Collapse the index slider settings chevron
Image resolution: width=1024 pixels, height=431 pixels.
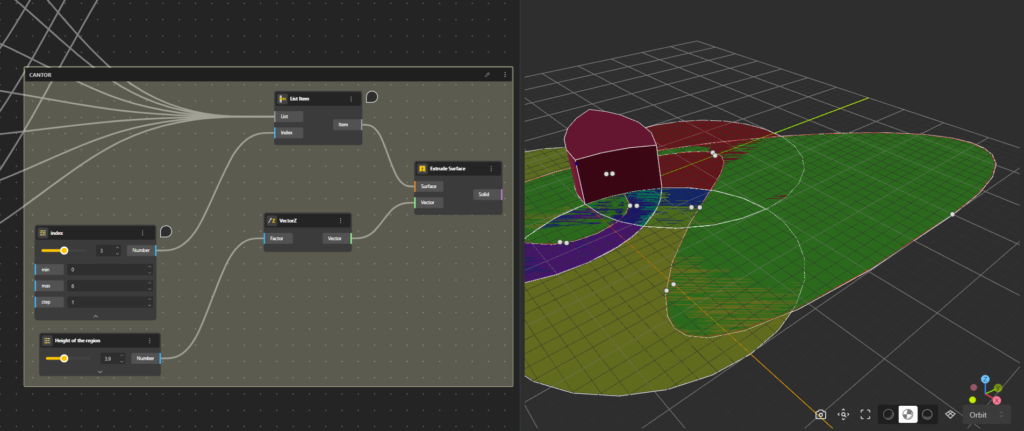pos(95,316)
